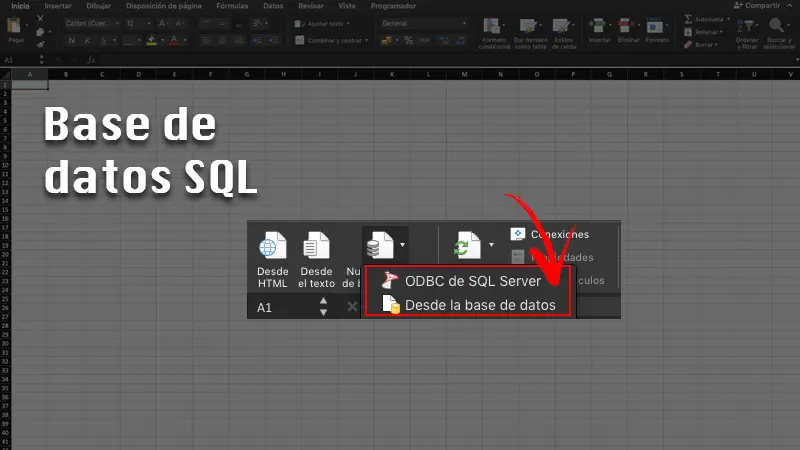Apply red font color A
800x450 pixels.
pos(174,40)
